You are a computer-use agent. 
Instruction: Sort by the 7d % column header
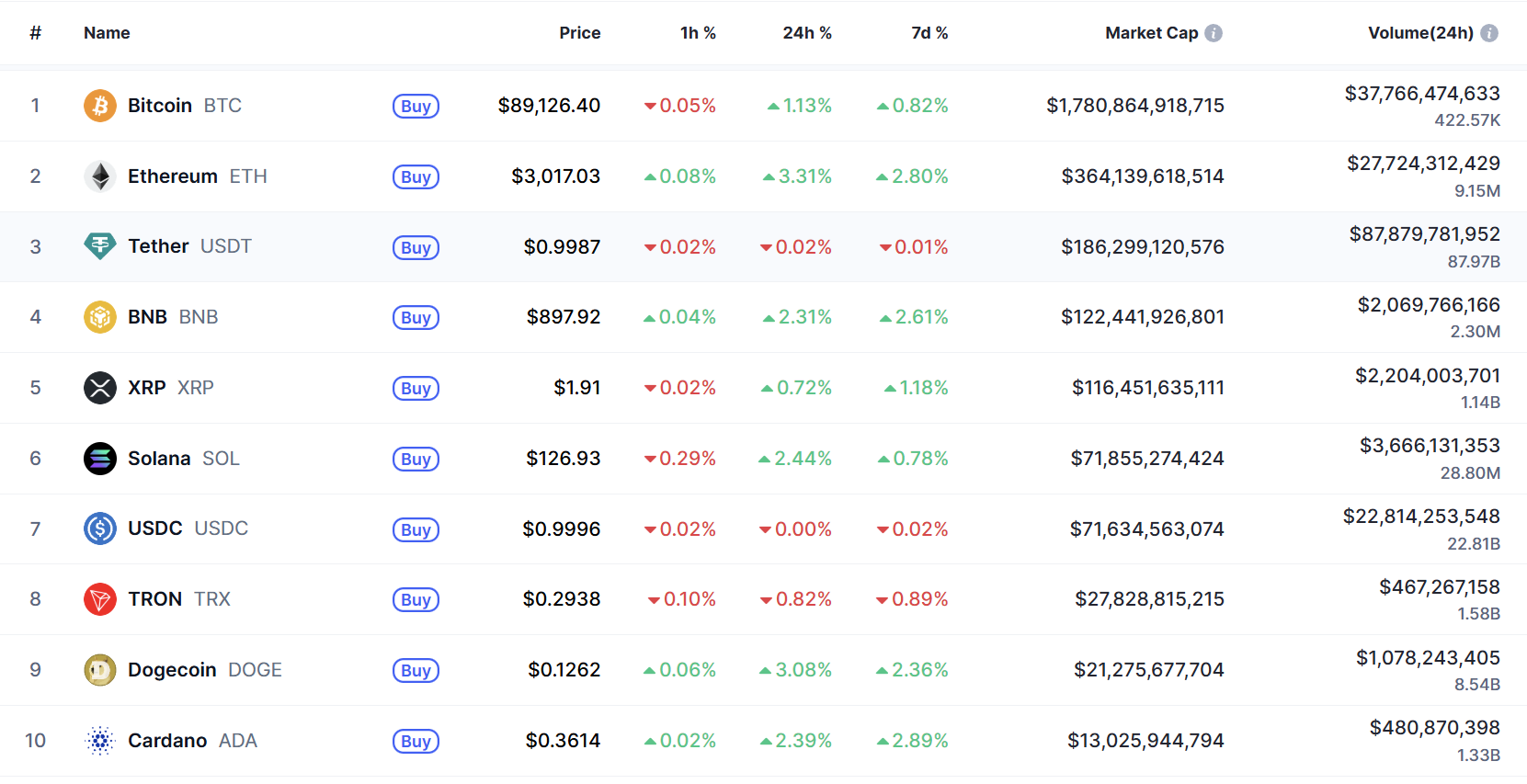929,33
